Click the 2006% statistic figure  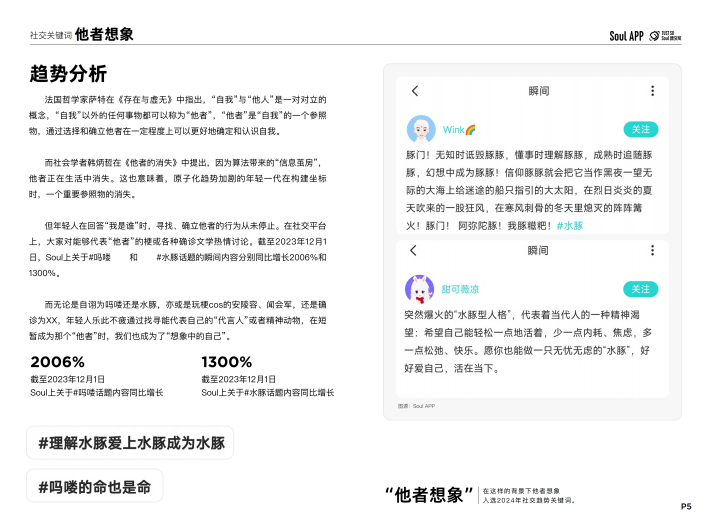(x=58, y=362)
